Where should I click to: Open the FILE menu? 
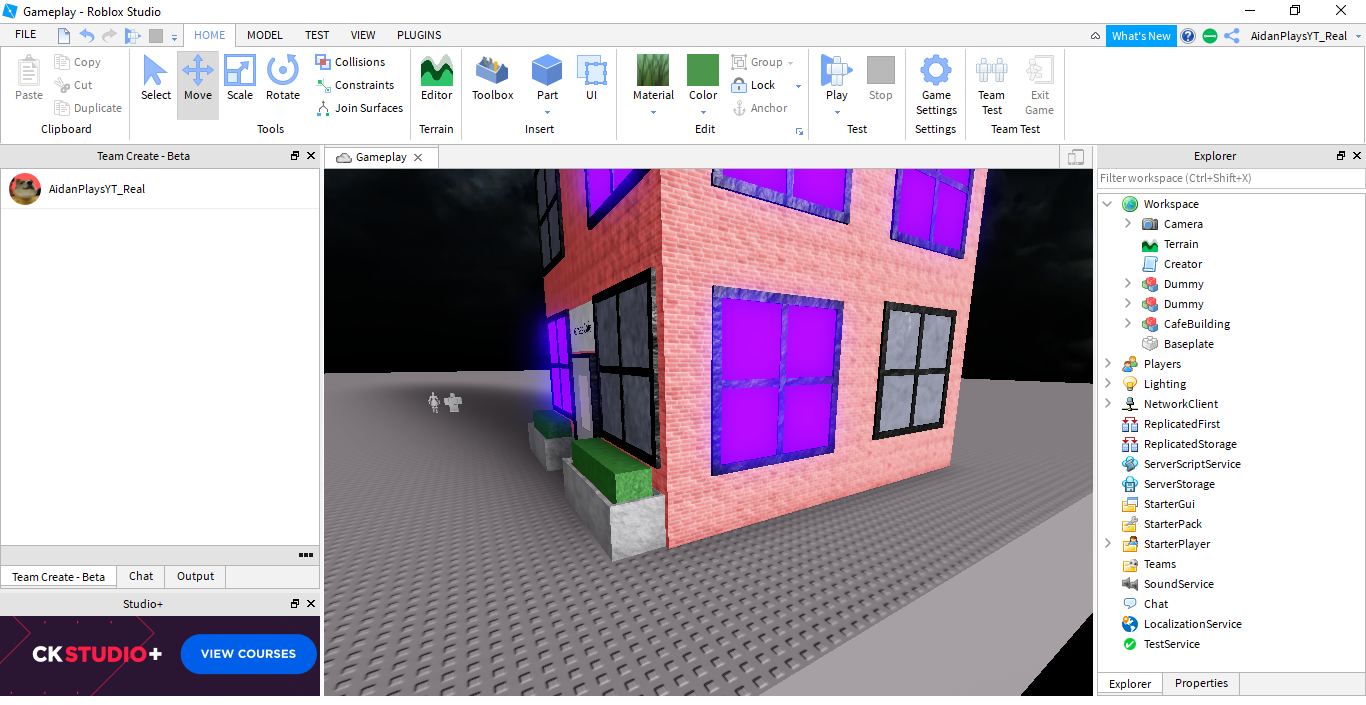pyautogui.click(x=26, y=35)
